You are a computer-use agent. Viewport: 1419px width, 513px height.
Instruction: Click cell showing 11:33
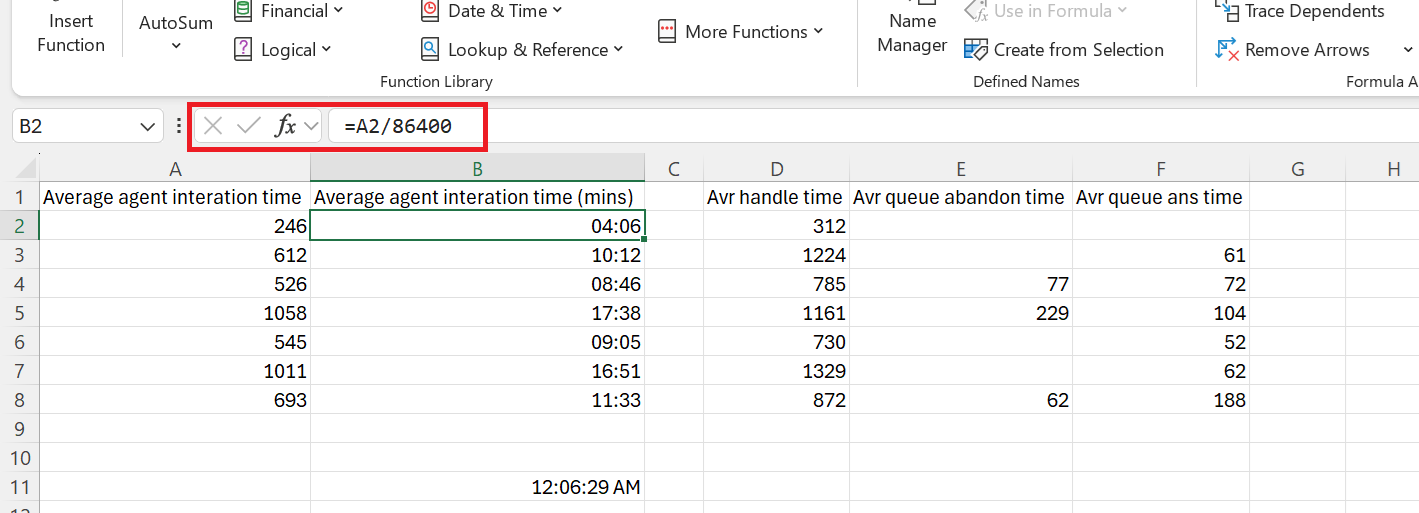(477, 400)
